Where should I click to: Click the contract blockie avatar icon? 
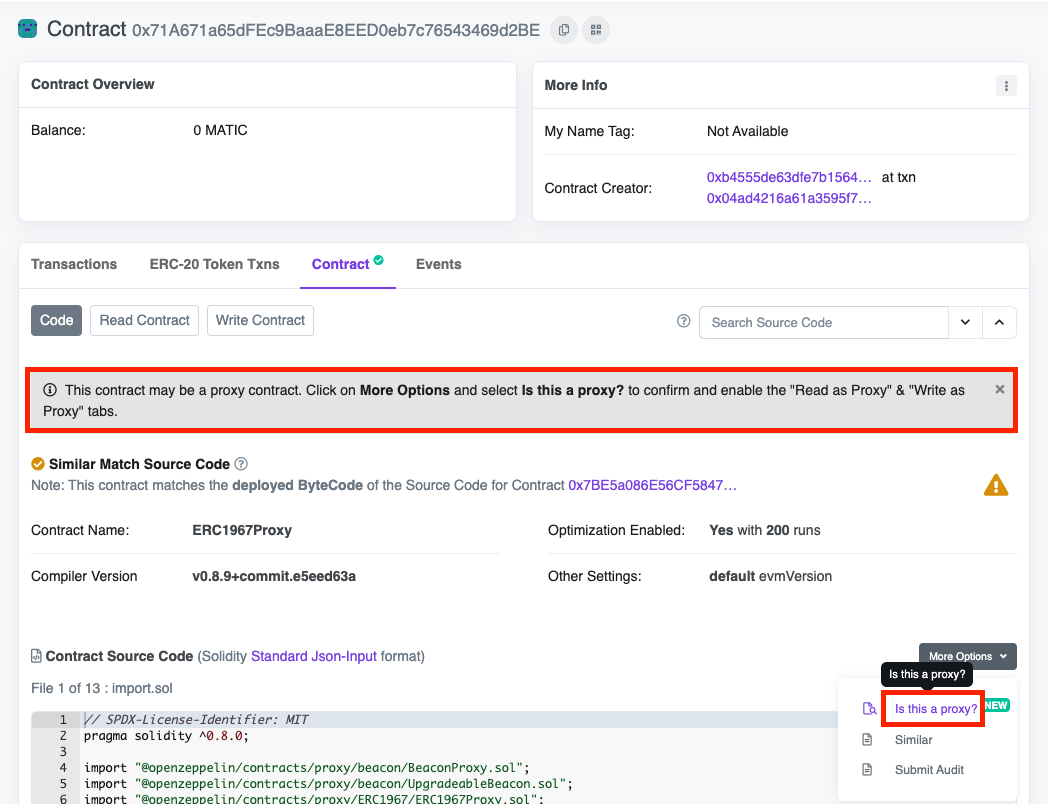pos(27,29)
